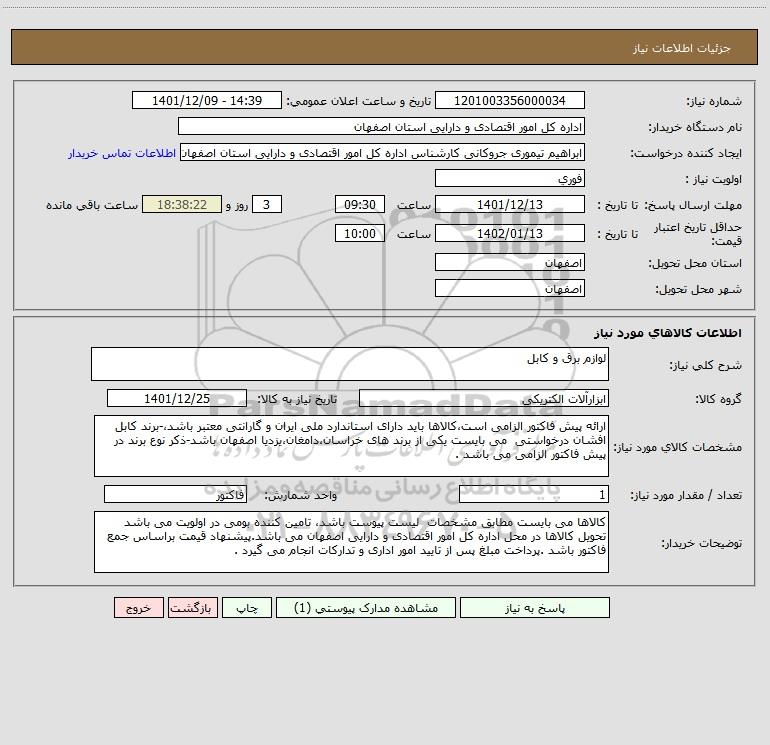Click the need date field 1401/12/25
The height and width of the screenshot is (745, 770).
coord(177,398)
